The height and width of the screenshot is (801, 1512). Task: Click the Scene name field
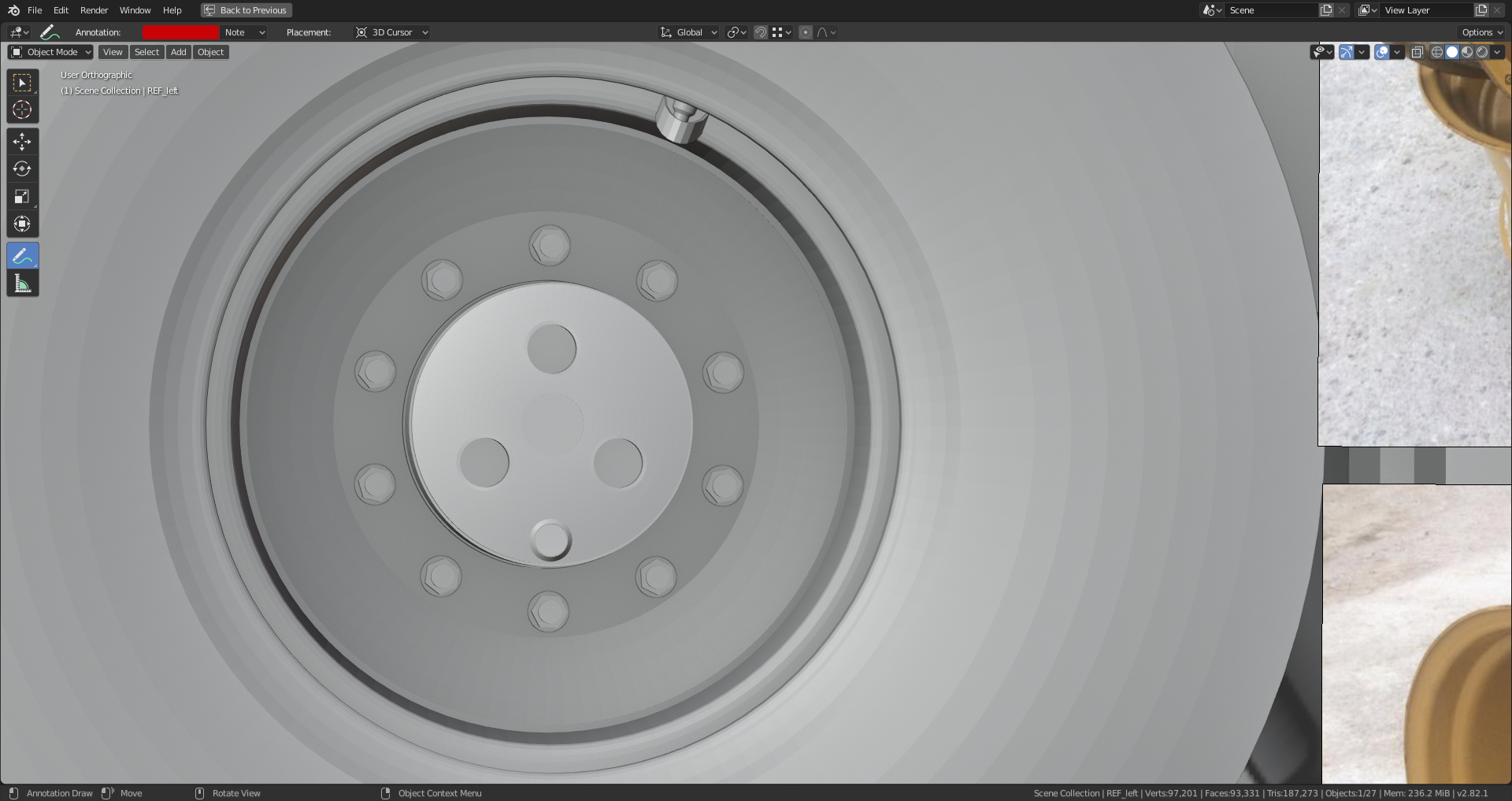coord(1271,10)
